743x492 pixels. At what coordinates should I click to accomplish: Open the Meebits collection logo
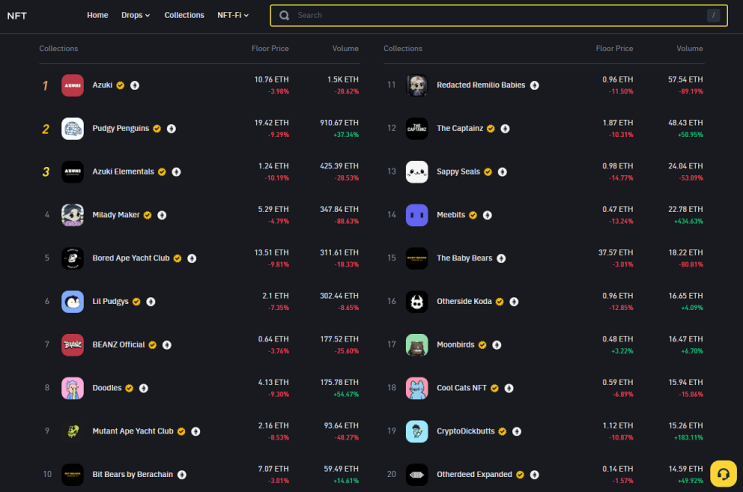point(417,215)
